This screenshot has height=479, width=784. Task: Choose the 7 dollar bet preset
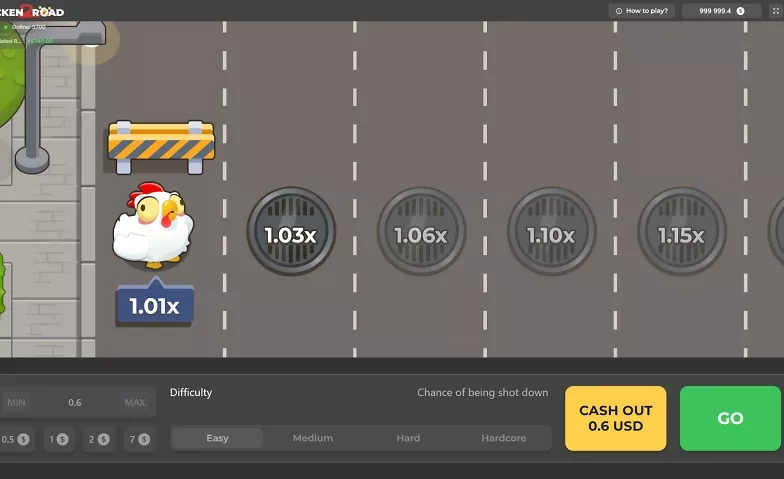click(x=138, y=439)
